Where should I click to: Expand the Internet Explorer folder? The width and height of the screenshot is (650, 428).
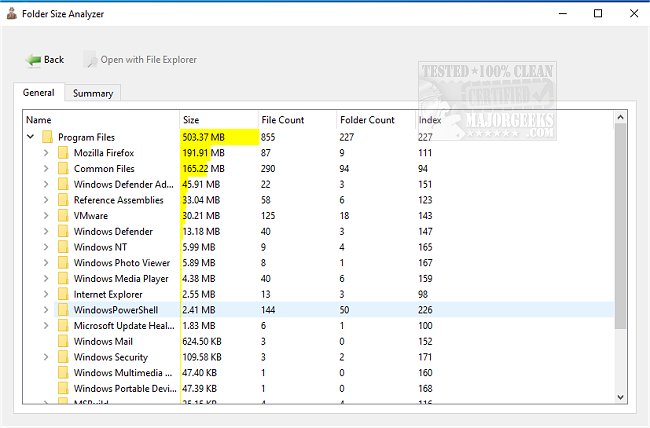[x=46, y=294]
